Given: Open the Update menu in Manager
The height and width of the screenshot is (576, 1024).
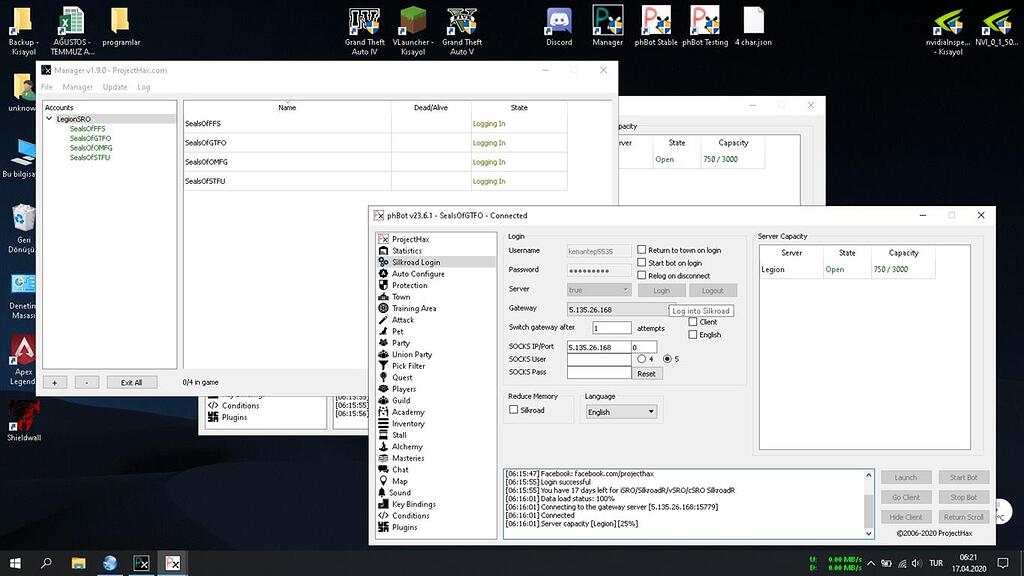Looking at the screenshot, I should [x=115, y=87].
